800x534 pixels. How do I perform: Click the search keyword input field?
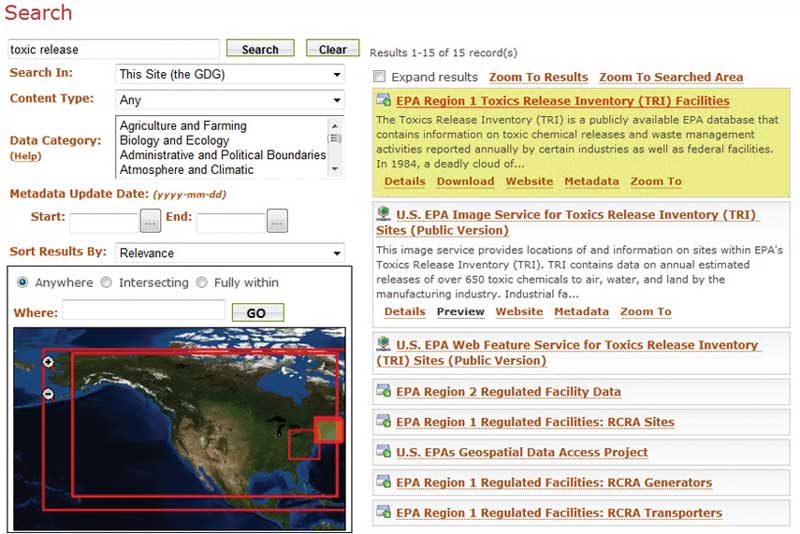(x=114, y=49)
